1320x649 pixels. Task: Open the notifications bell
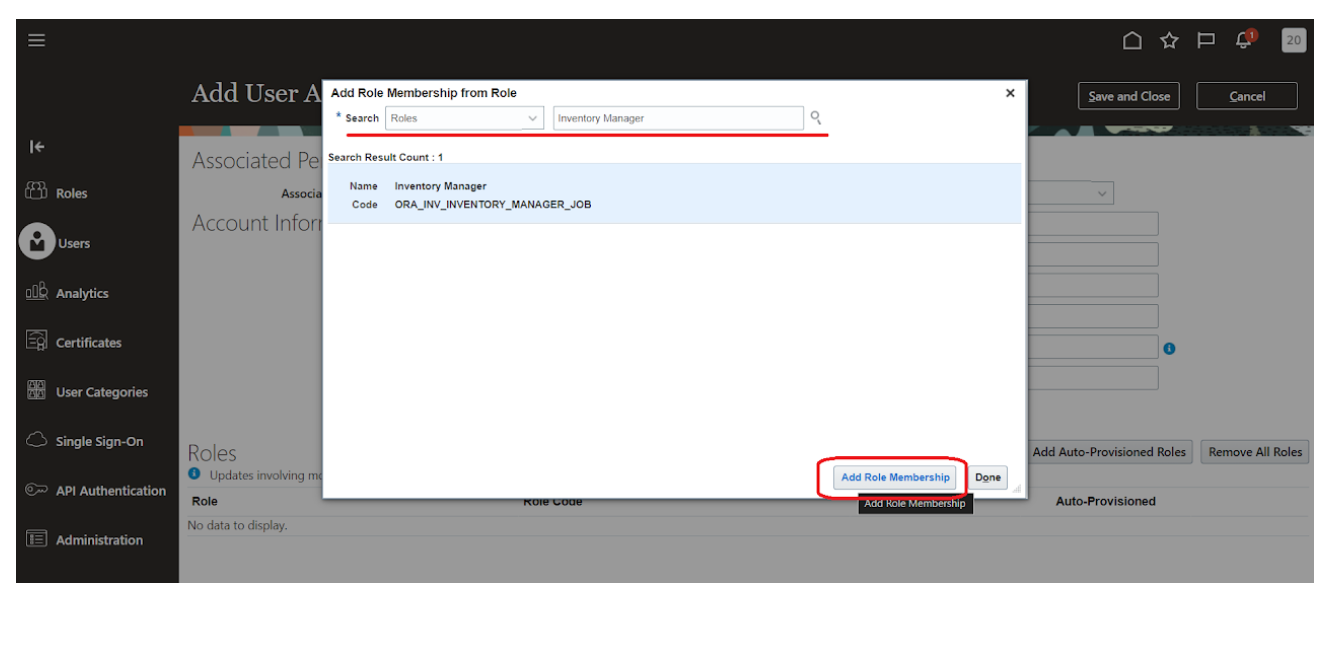coord(1244,40)
